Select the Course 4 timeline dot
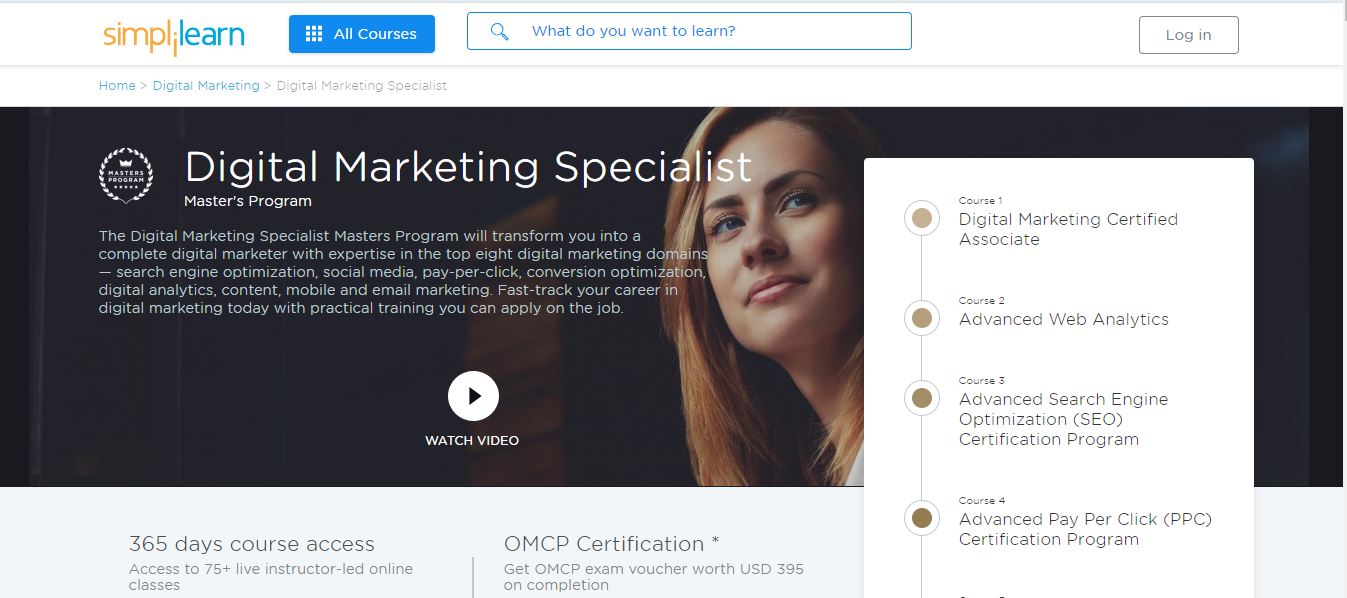The image size is (1347, 598). 921,518
